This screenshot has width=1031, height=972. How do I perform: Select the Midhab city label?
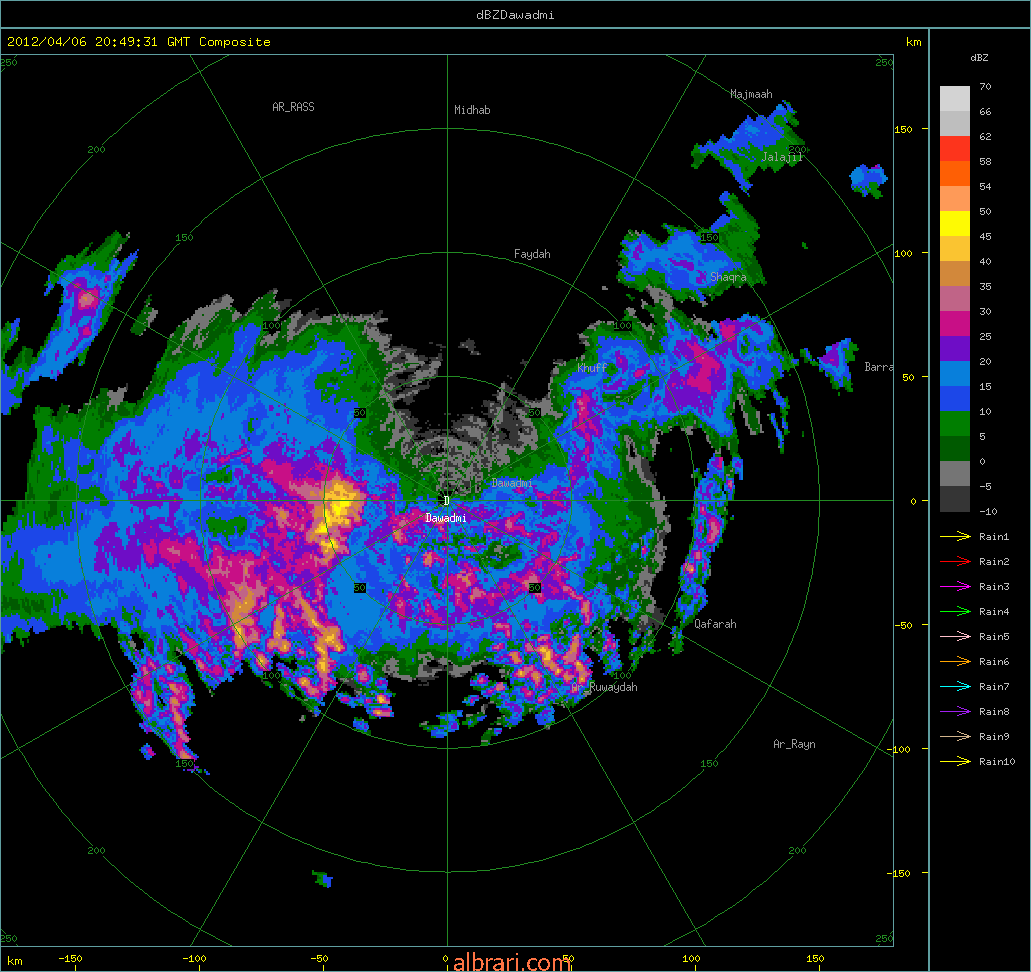coord(472,110)
